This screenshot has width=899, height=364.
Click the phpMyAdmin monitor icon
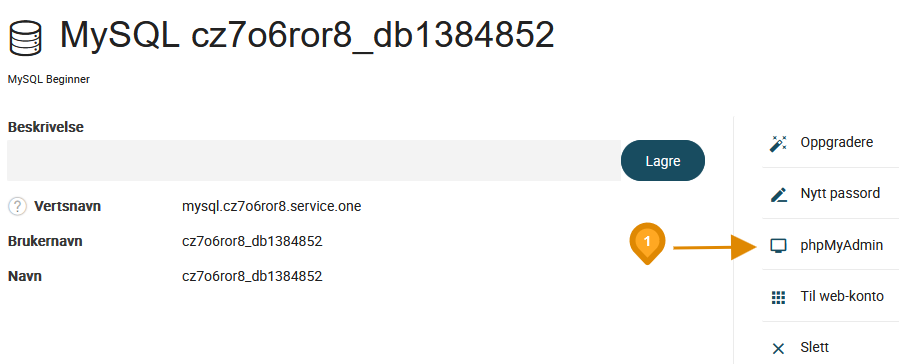coord(778,246)
